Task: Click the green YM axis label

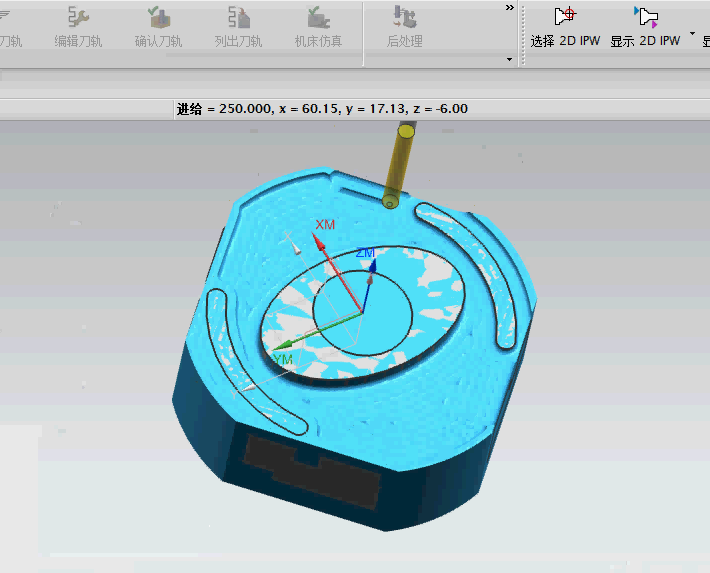Action: pyautogui.click(x=283, y=358)
